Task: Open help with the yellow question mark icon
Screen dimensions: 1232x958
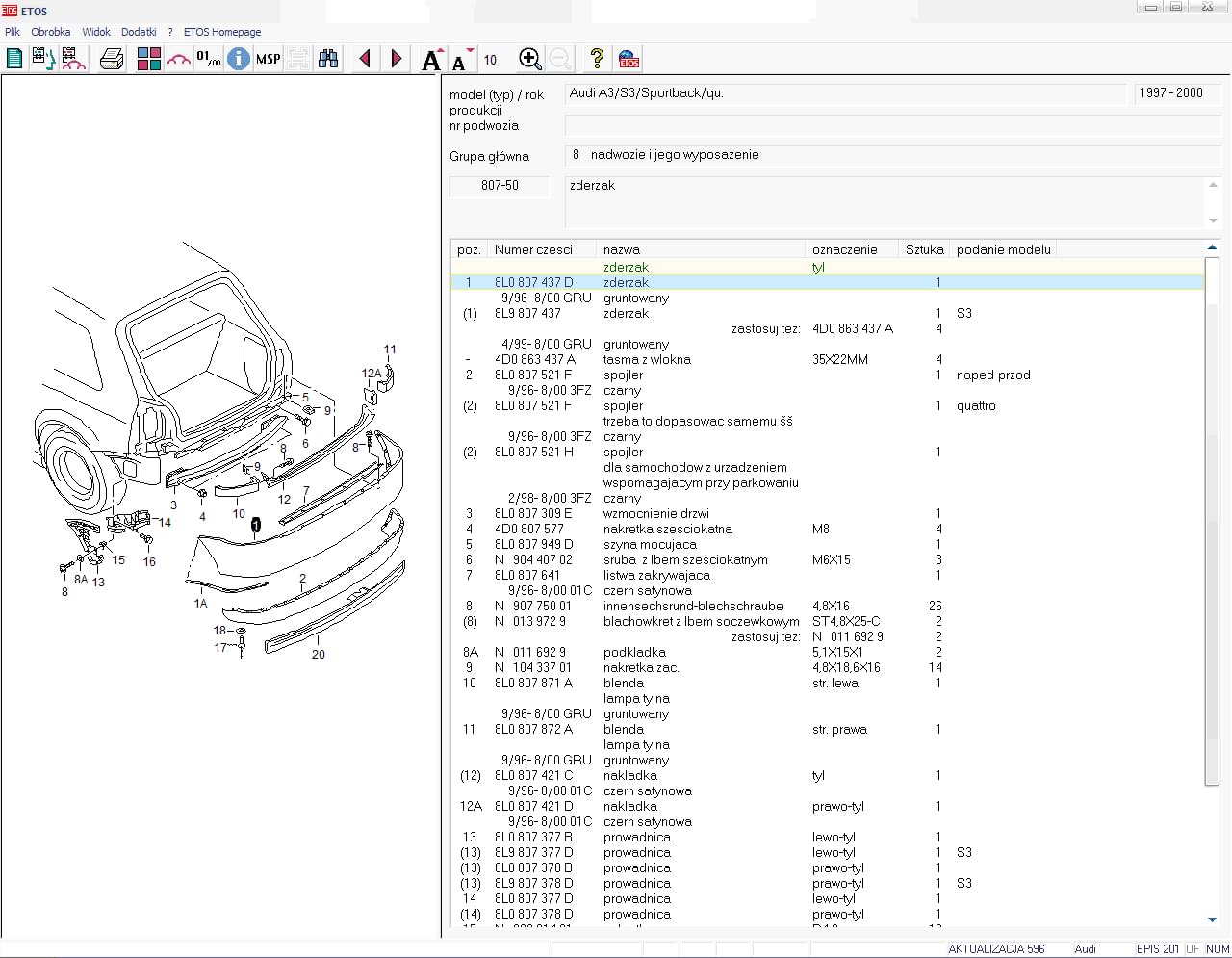Action: 597,59
